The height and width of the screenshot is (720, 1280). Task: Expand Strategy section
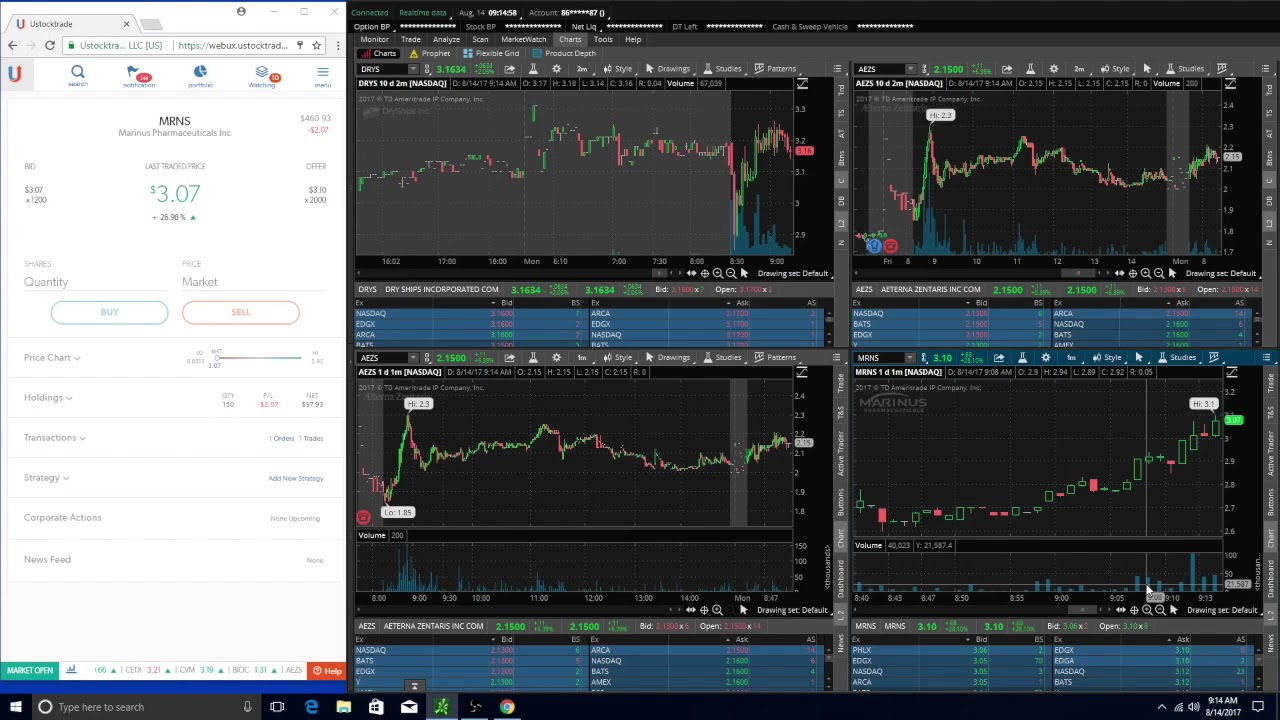click(47, 477)
